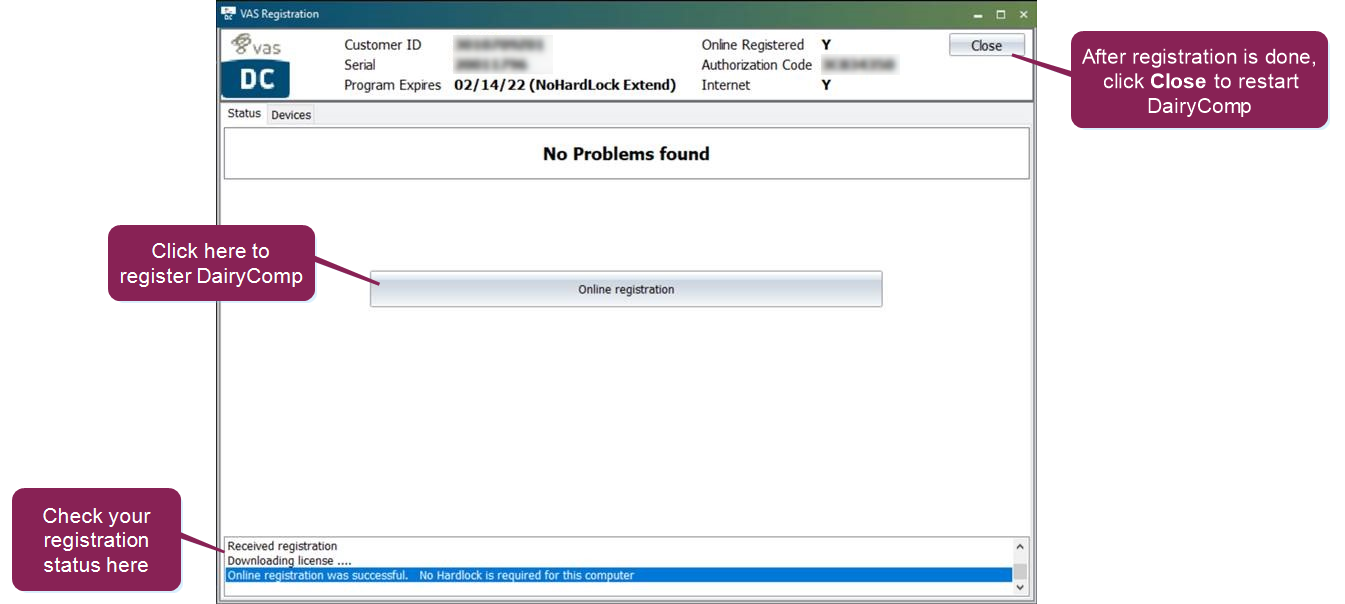The height and width of the screenshot is (604, 1345).
Task: Click the Close button to restart DairyComp
Action: tap(986, 45)
